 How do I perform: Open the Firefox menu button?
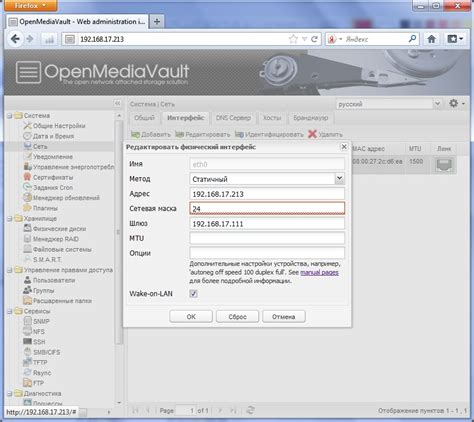pyautogui.click(x=31, y=6)
